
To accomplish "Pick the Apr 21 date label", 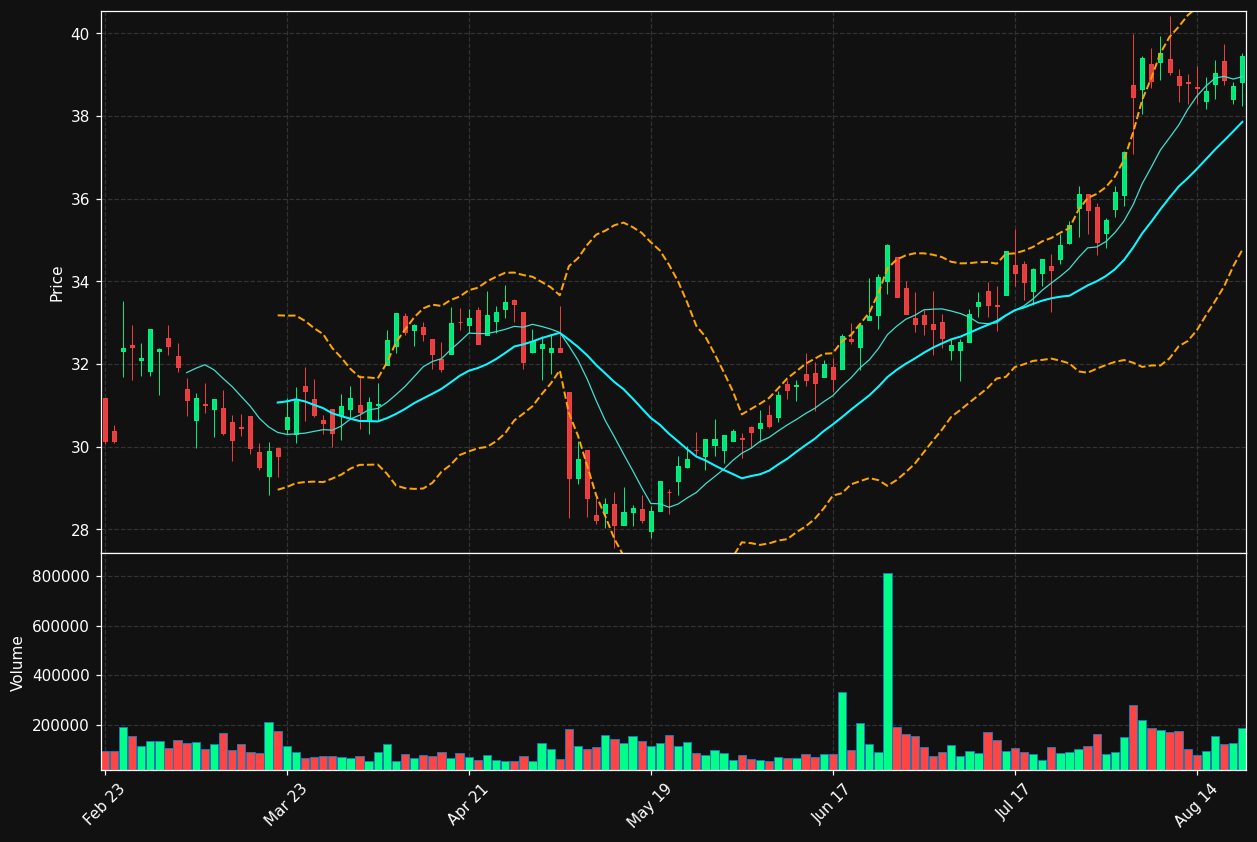I will tap(468, 803).
